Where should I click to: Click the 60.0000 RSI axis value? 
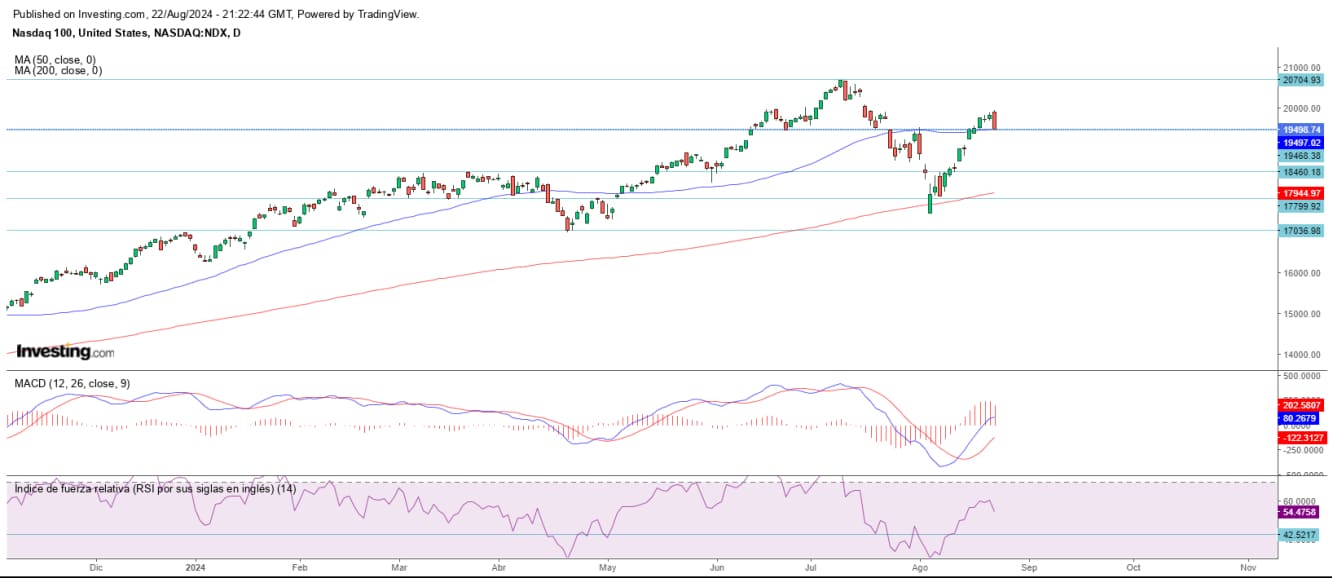[1301, 500]
